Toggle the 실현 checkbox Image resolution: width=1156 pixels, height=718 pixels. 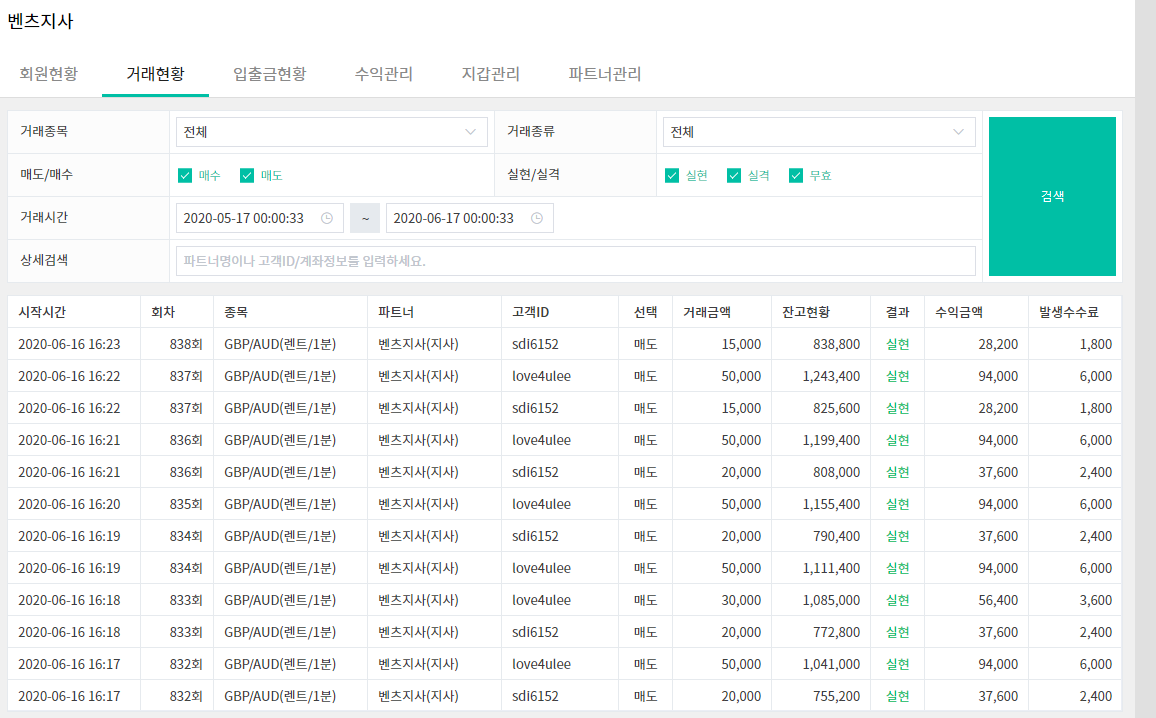[672, 175]
